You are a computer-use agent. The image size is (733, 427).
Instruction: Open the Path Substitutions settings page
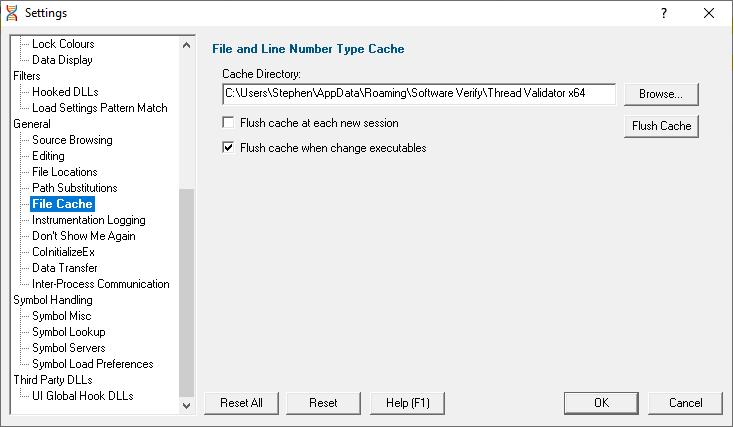click(x=75, y=188)
